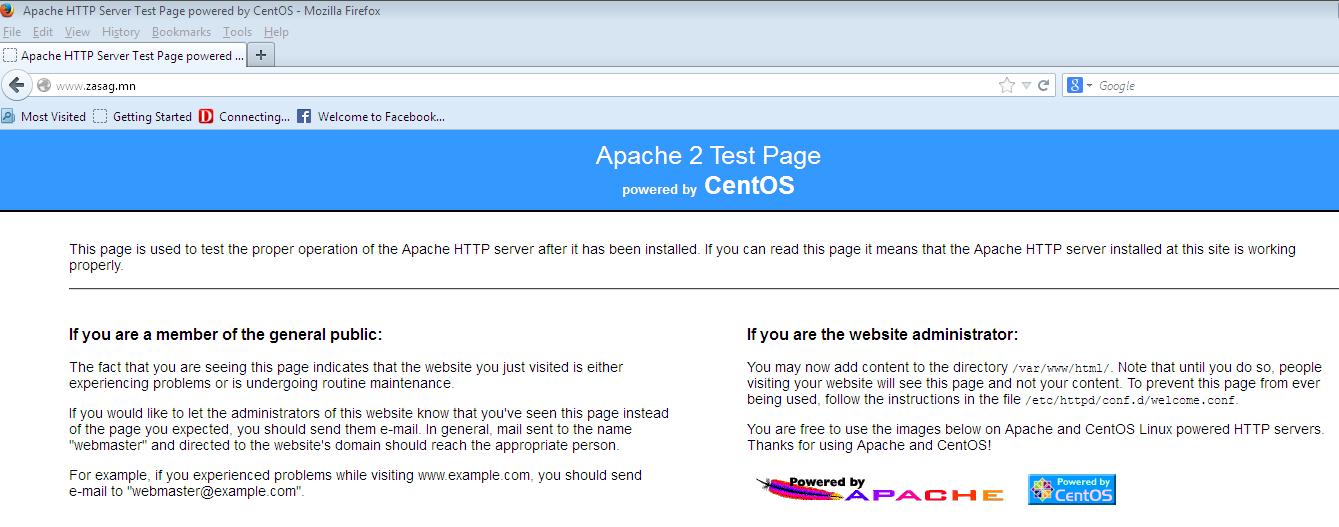
Task: Click the Powered by Apache feather logo
Action: (880, 489)
